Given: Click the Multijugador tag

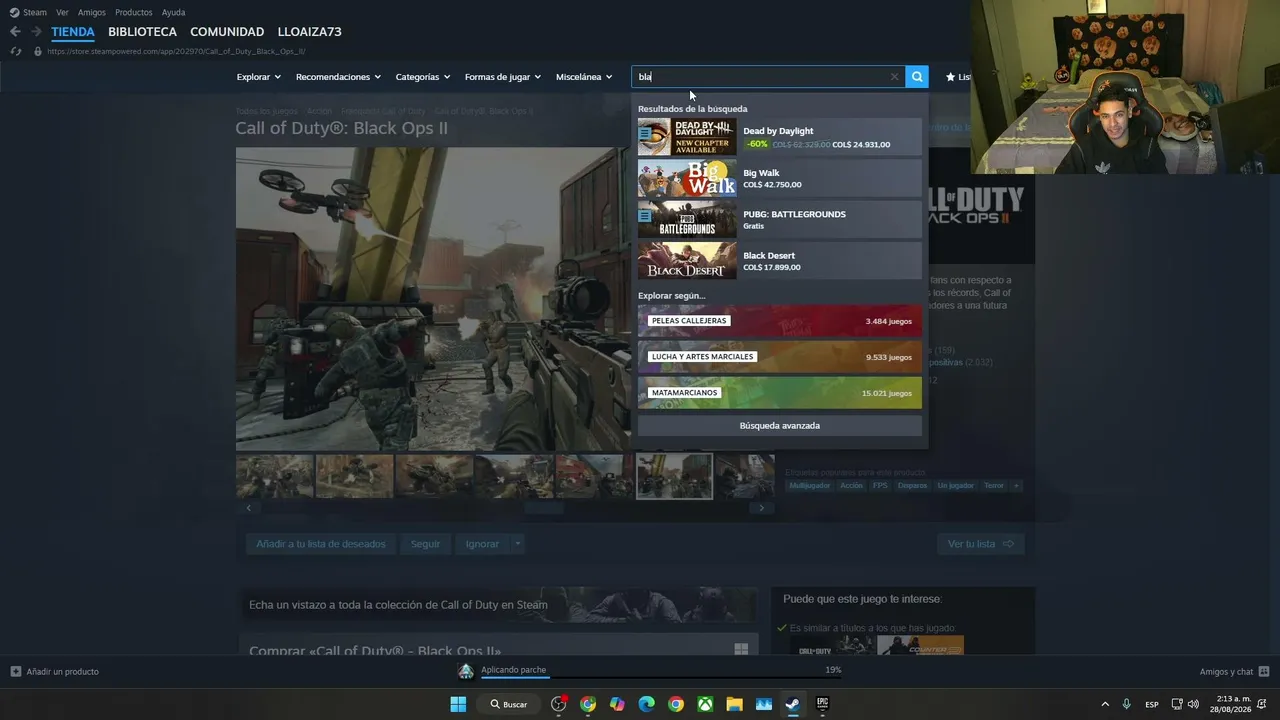Looking at the screenshot, I should click(x=810, y=486).
